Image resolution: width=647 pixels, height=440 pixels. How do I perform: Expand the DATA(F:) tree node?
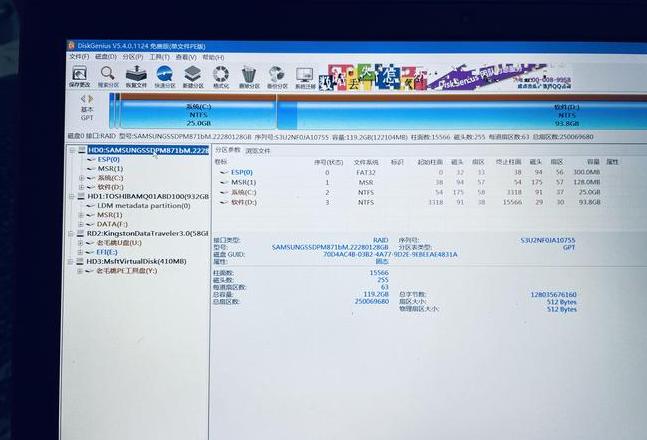point(81,224)
